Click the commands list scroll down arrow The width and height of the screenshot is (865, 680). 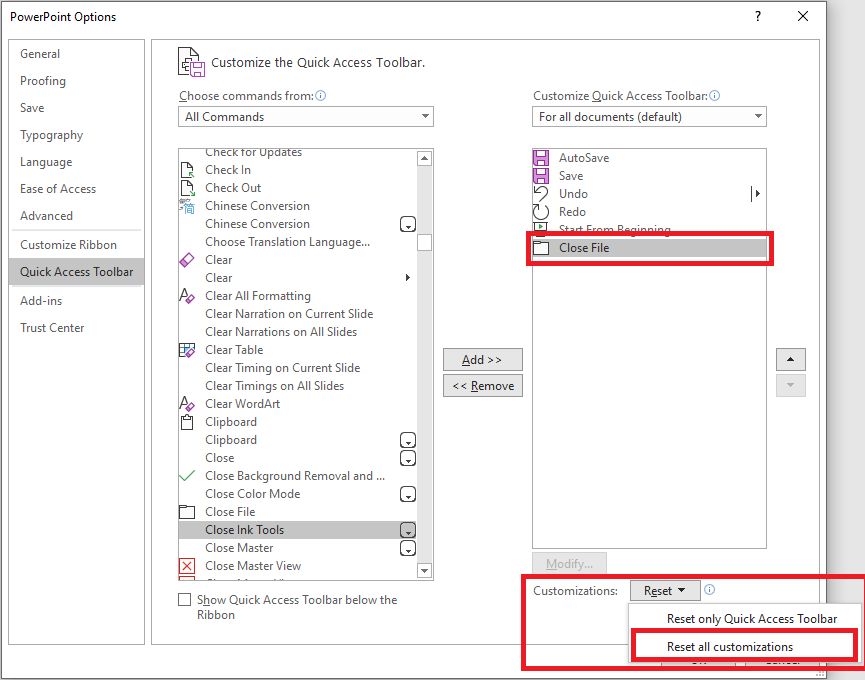coord(424,571)
